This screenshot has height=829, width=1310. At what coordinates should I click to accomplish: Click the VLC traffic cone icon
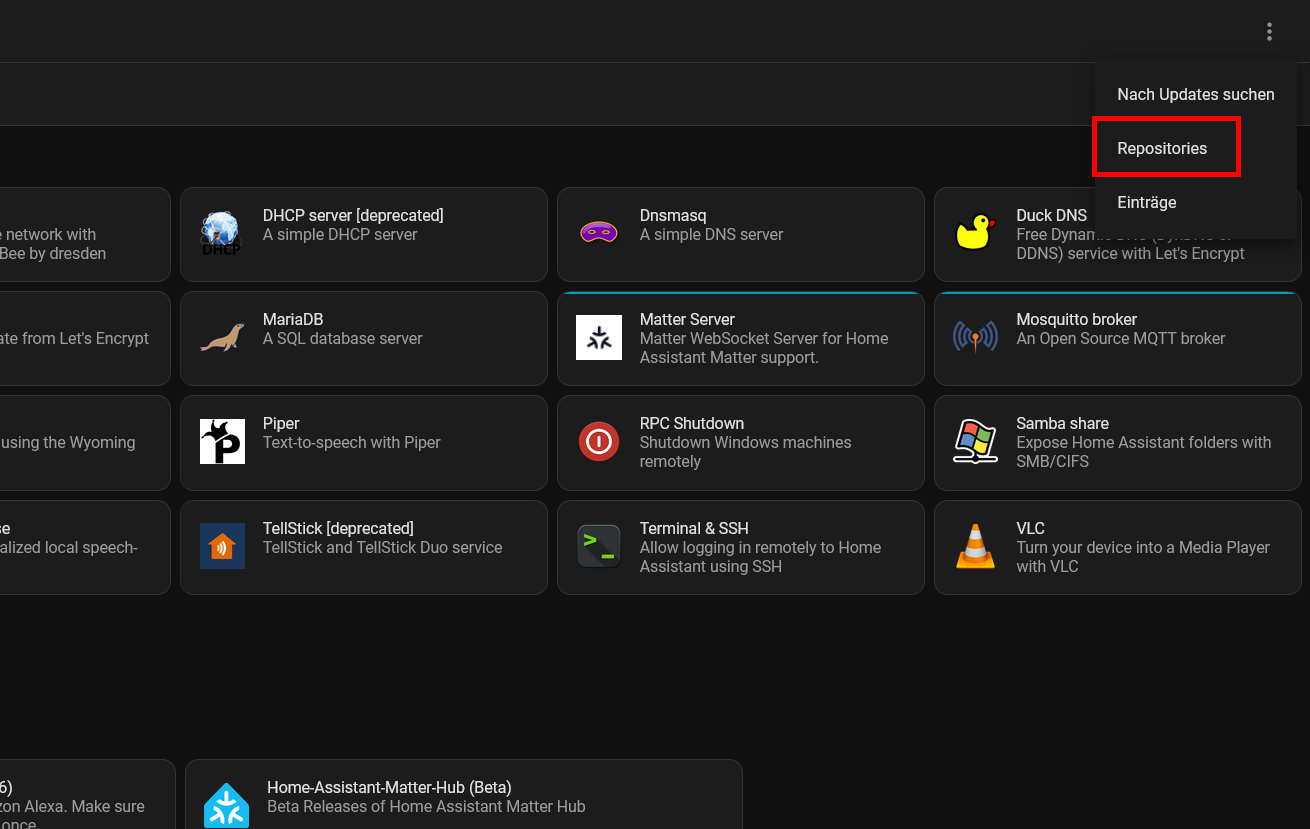point(975,546)
